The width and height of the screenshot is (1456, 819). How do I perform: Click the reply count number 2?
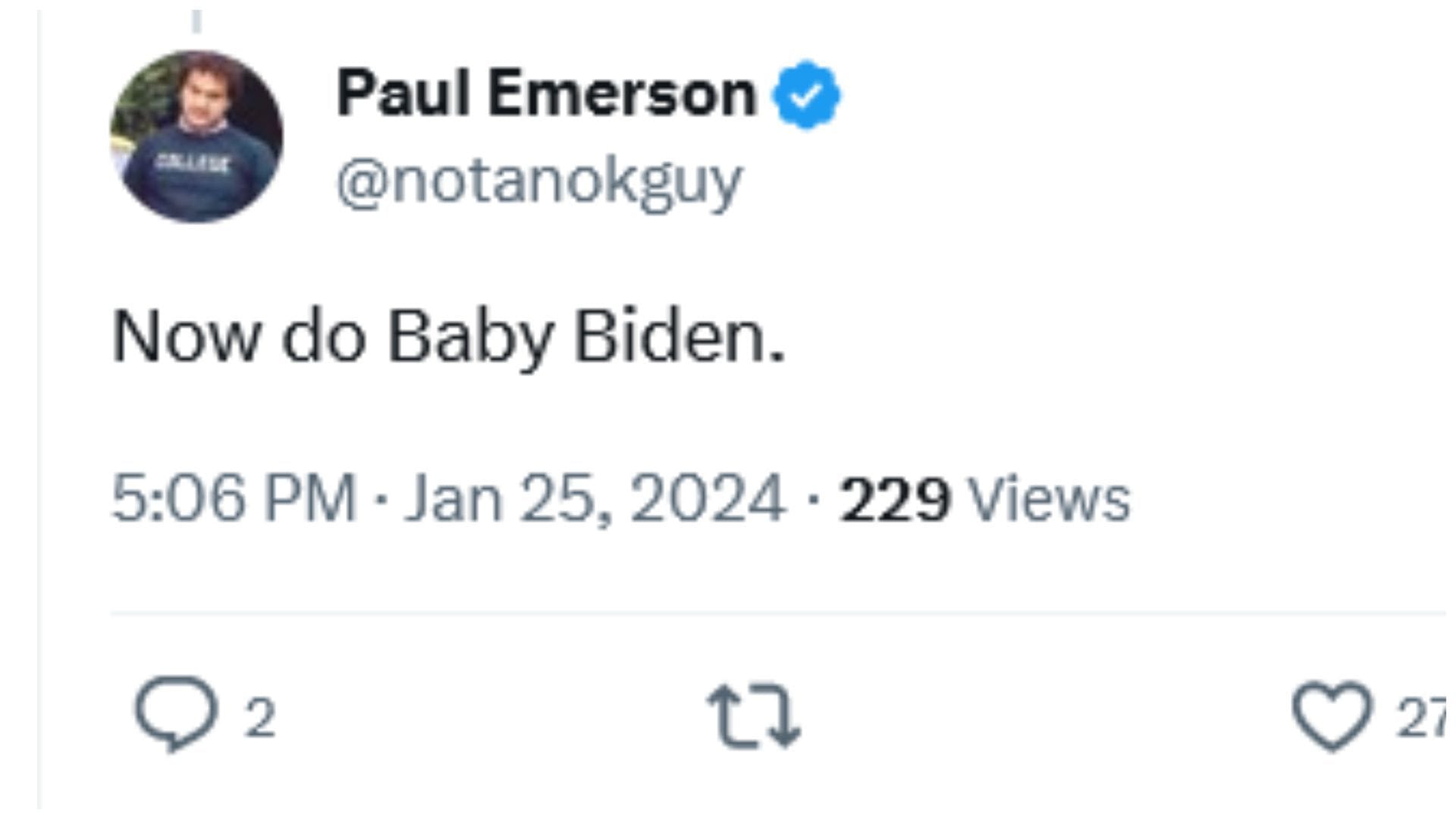coord(259,717)
